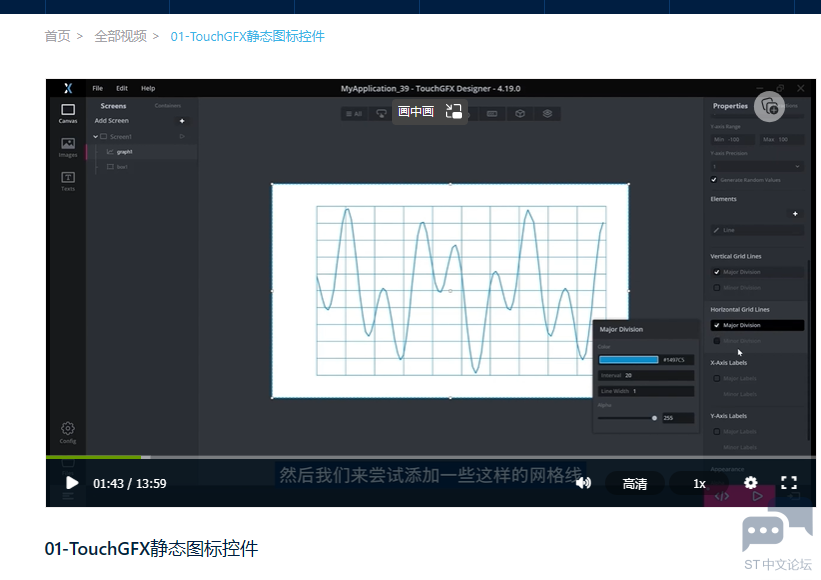The image size is (821, 580).
Task: Open the Config gear in the sidebar
Action: tap(68, 432)
